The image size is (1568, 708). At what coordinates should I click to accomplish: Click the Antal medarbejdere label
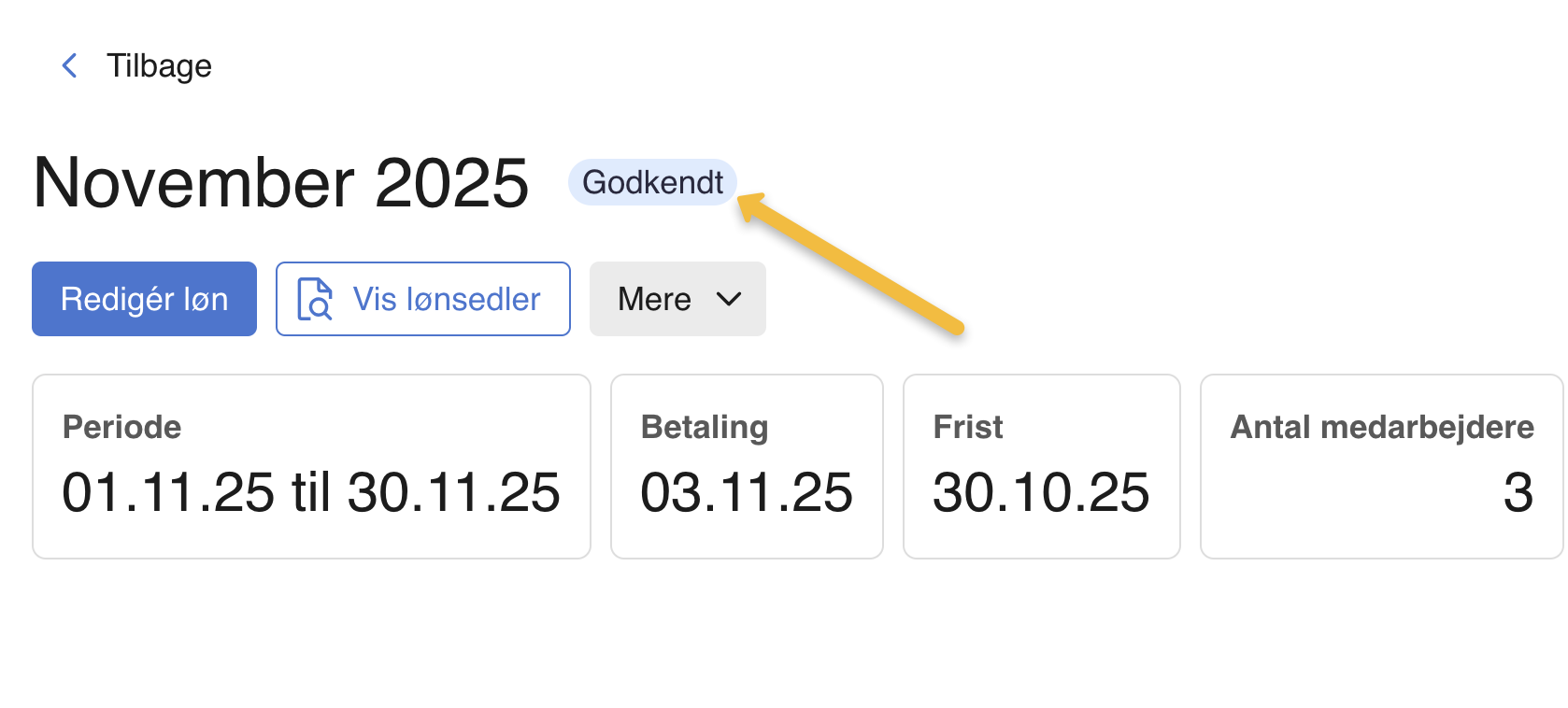click(1382, 427)
